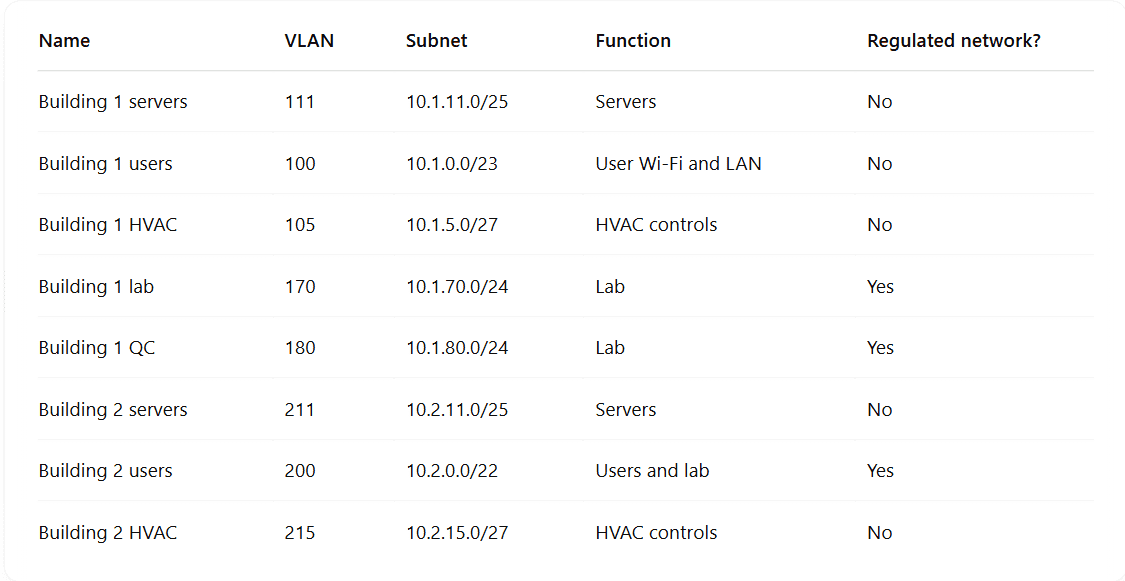Select the User Wi-Fi and LAN function cell
This screenshot has width=1125, height=581.
tap(678, 164)
